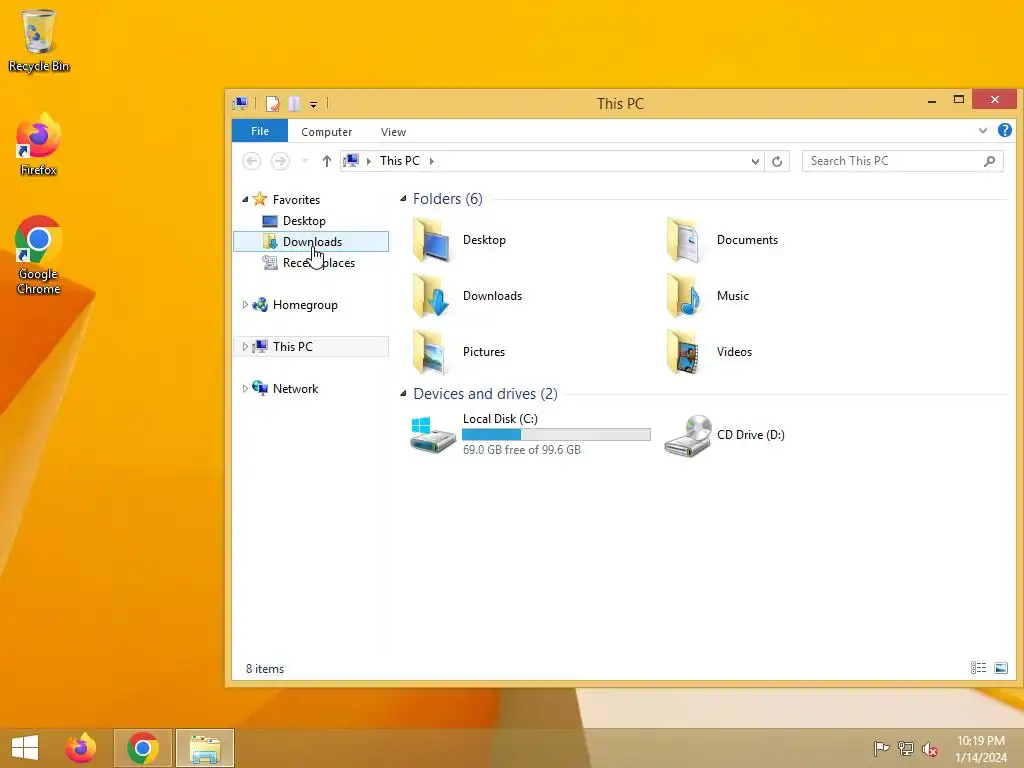
Task: Select the Firefox desktop shortcut
Action: (39, 145)
